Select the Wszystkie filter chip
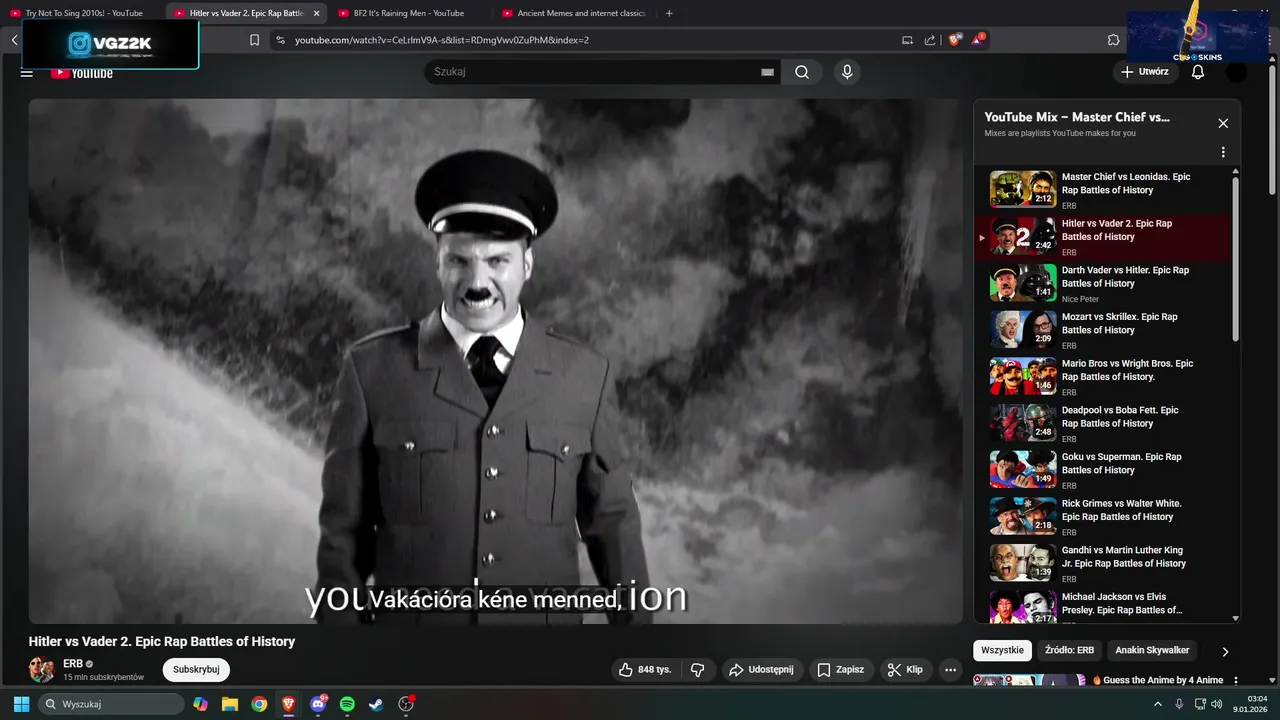1280x720 pixels. pos(1002,650)
